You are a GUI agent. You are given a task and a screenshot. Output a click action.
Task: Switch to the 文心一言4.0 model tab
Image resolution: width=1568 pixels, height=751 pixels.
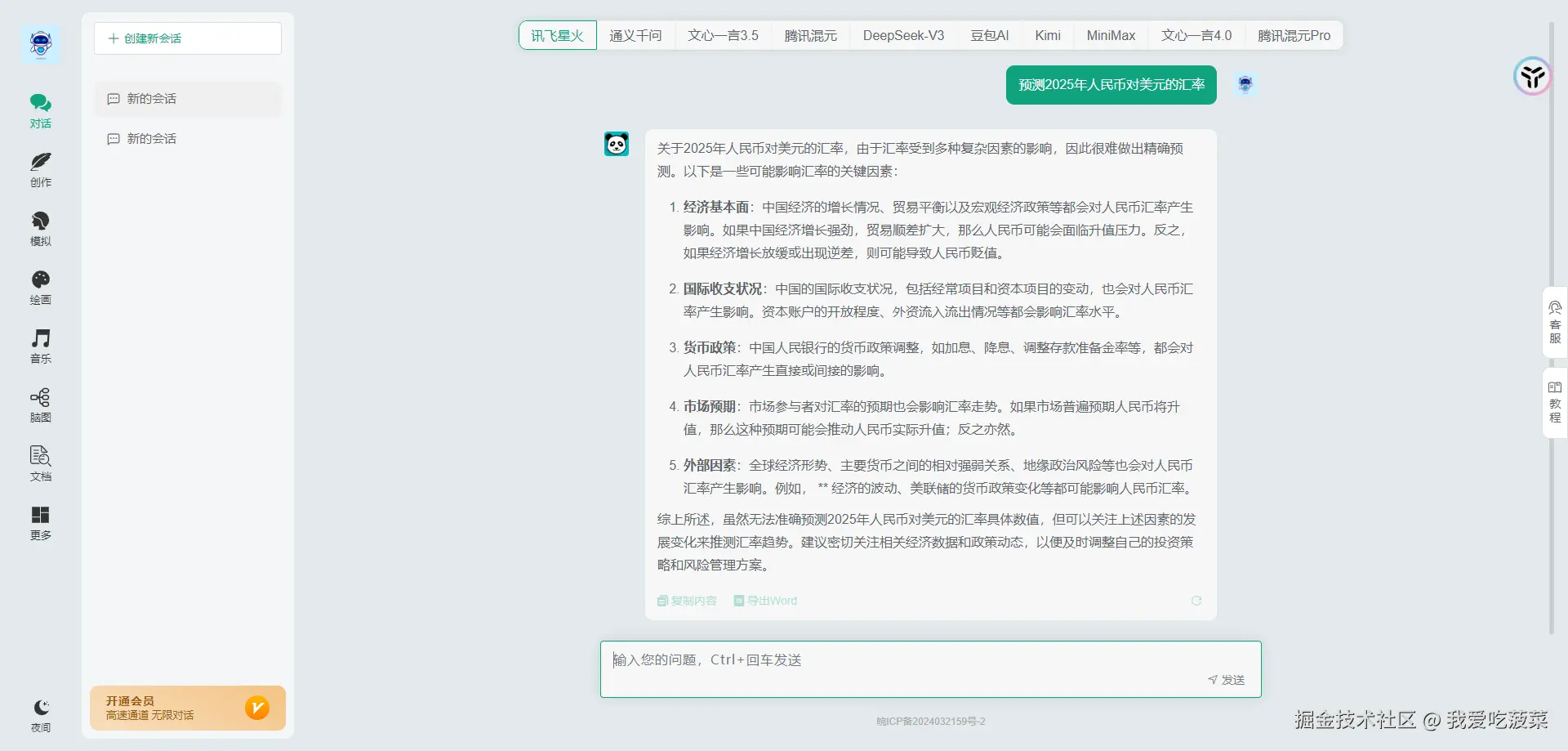tap(1196, 35)
